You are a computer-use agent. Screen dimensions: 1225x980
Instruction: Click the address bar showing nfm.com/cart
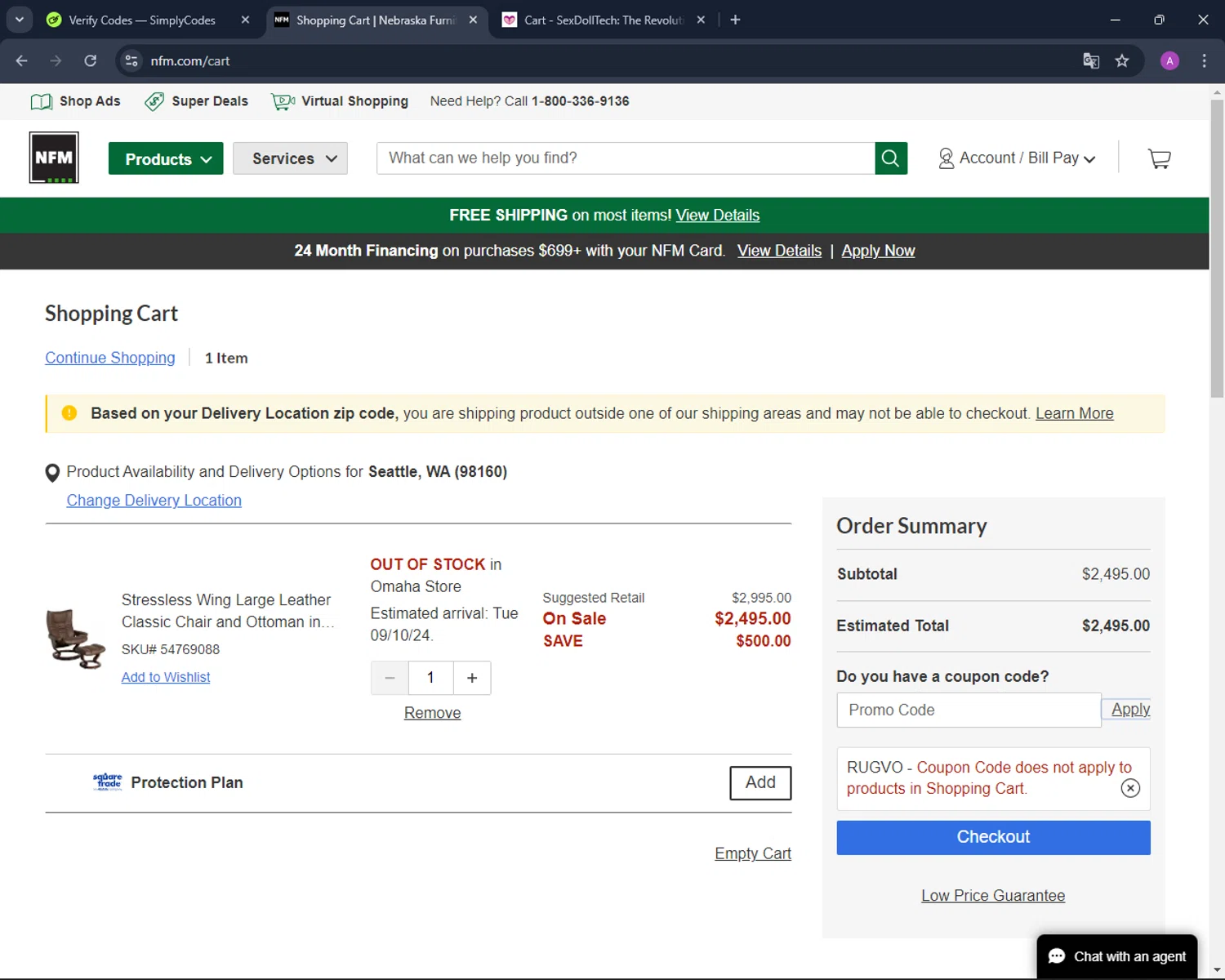click(x=604, y=60)
